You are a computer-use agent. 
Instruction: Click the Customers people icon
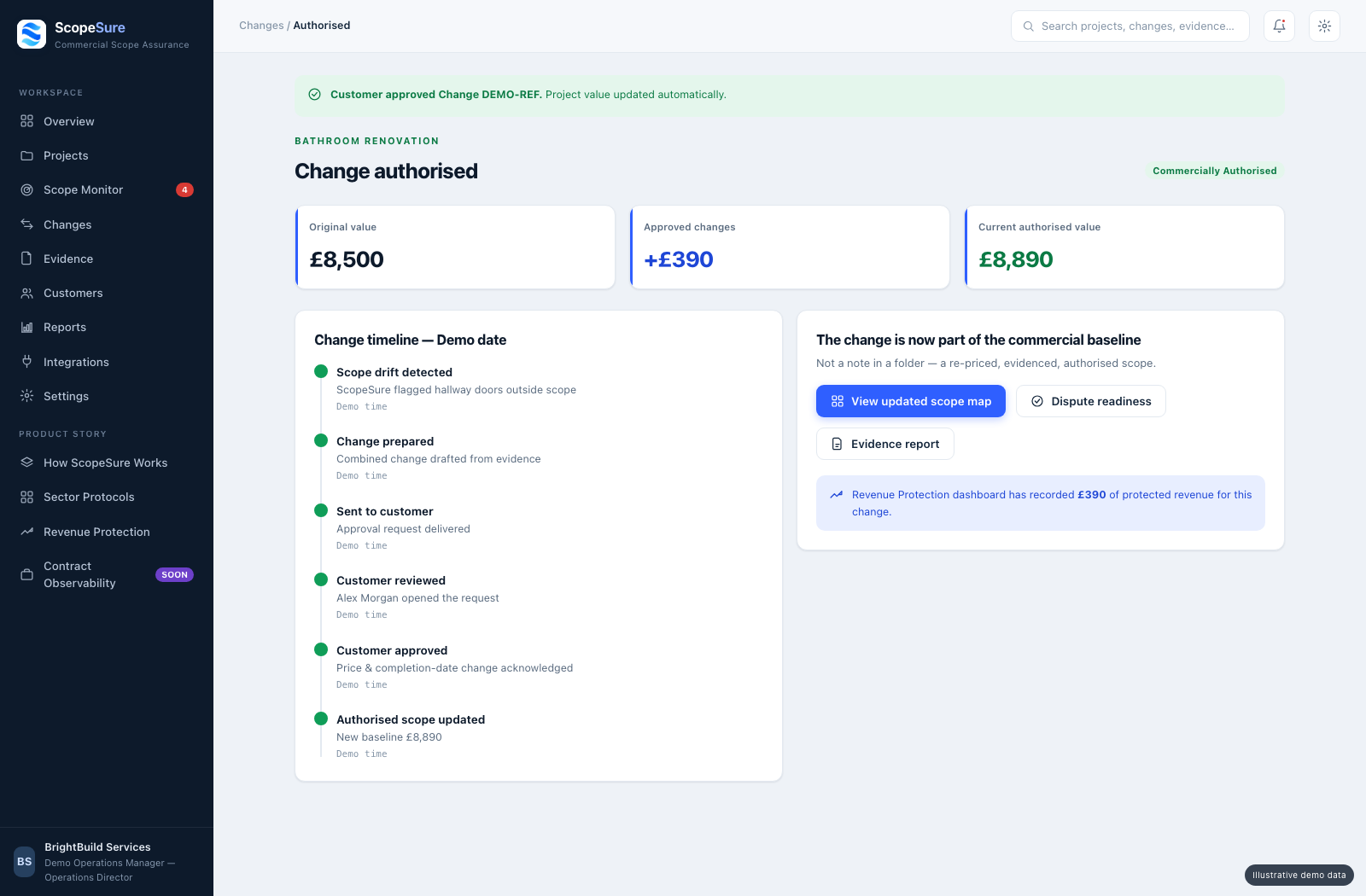[x=27, y=293]
